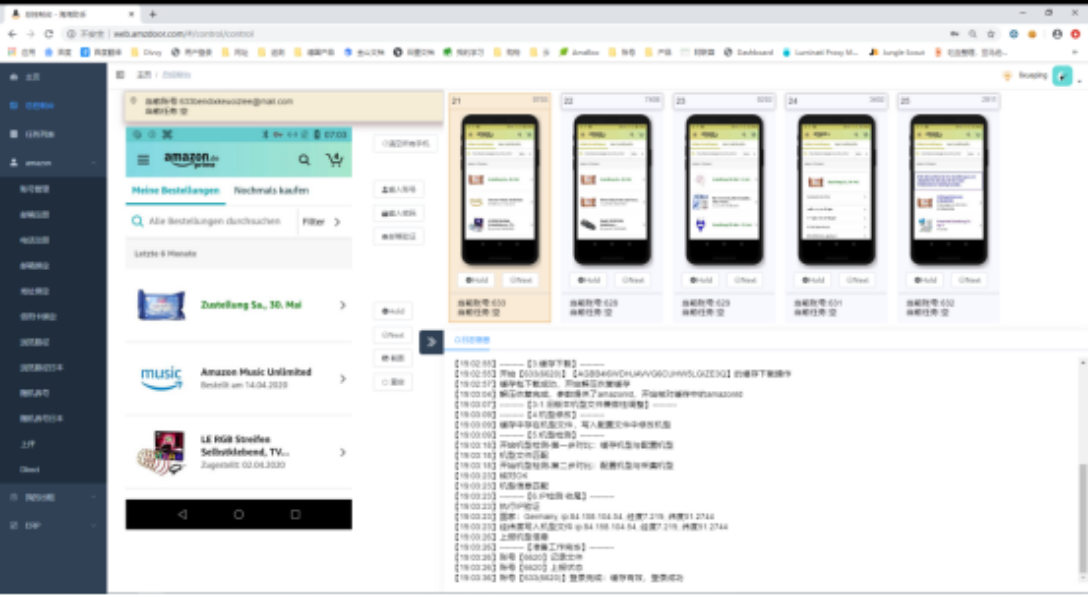The image size is (1089, 597).
Task: Click the search magnifier in the Amazon page preview
Action: [304, 160]
